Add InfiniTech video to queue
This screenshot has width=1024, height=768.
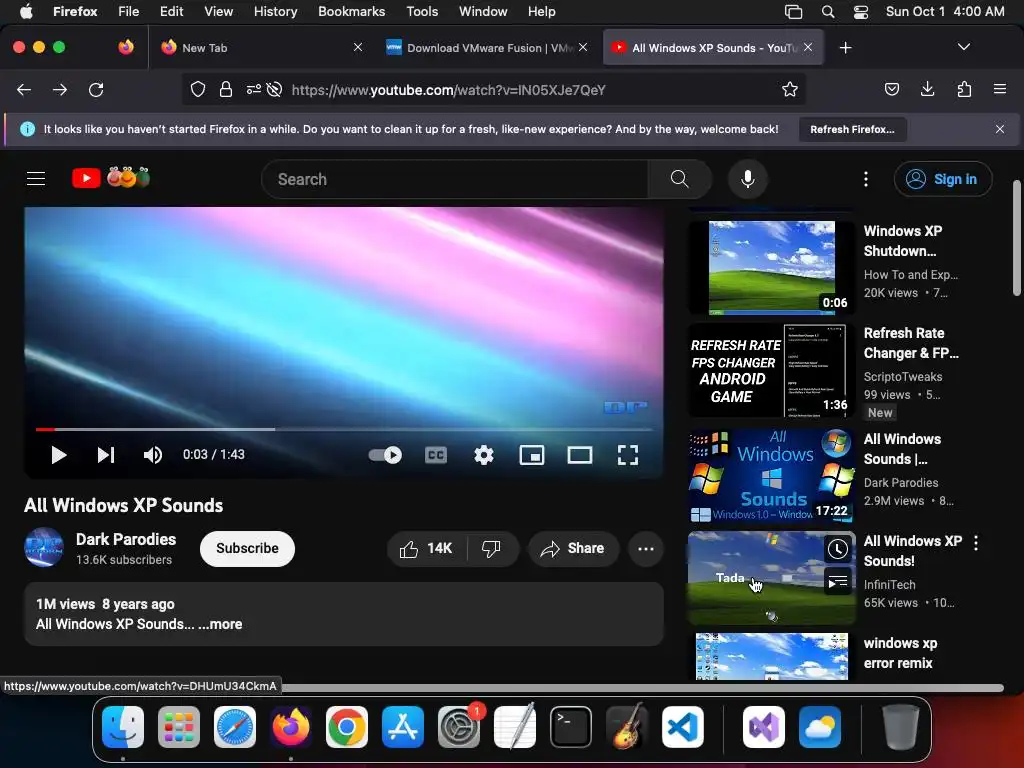(837, 581)
